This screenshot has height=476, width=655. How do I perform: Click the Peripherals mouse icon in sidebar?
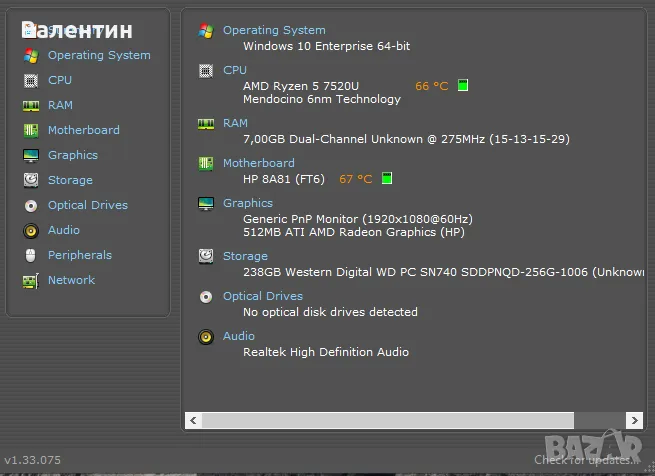[x=30, y=255]
